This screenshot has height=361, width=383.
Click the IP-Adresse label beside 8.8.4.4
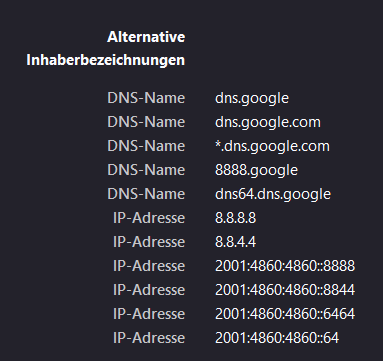pos(149,242)
